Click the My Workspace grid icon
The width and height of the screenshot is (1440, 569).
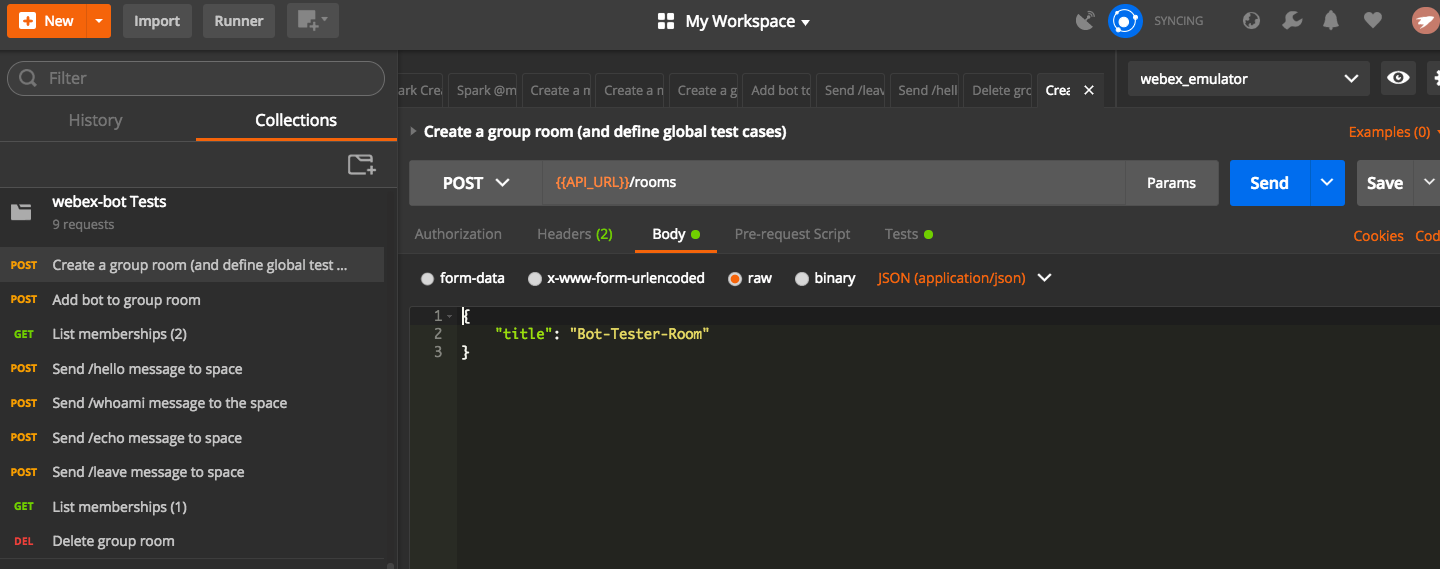point(666,21)
